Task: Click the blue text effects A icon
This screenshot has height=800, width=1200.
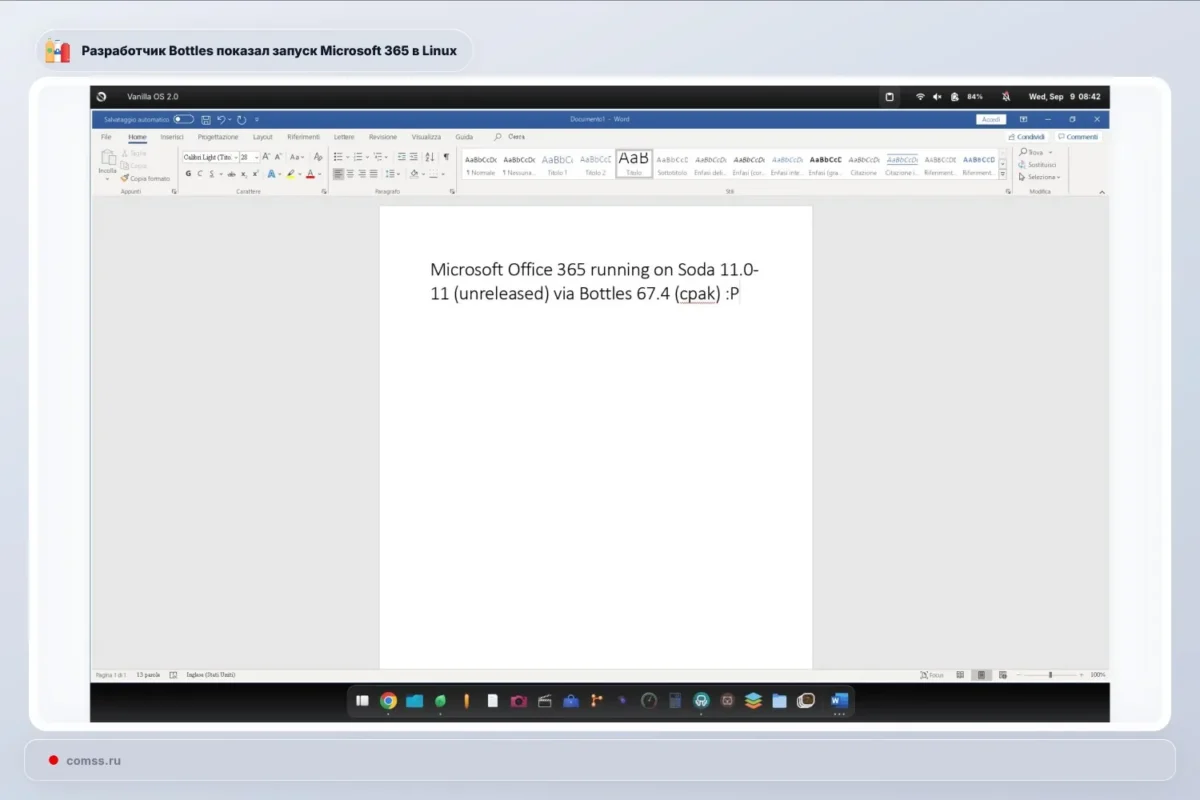Action: click(271, 174)
